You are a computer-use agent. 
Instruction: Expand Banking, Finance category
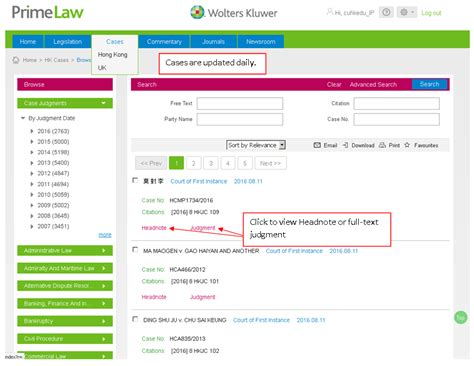click(65, 303)
